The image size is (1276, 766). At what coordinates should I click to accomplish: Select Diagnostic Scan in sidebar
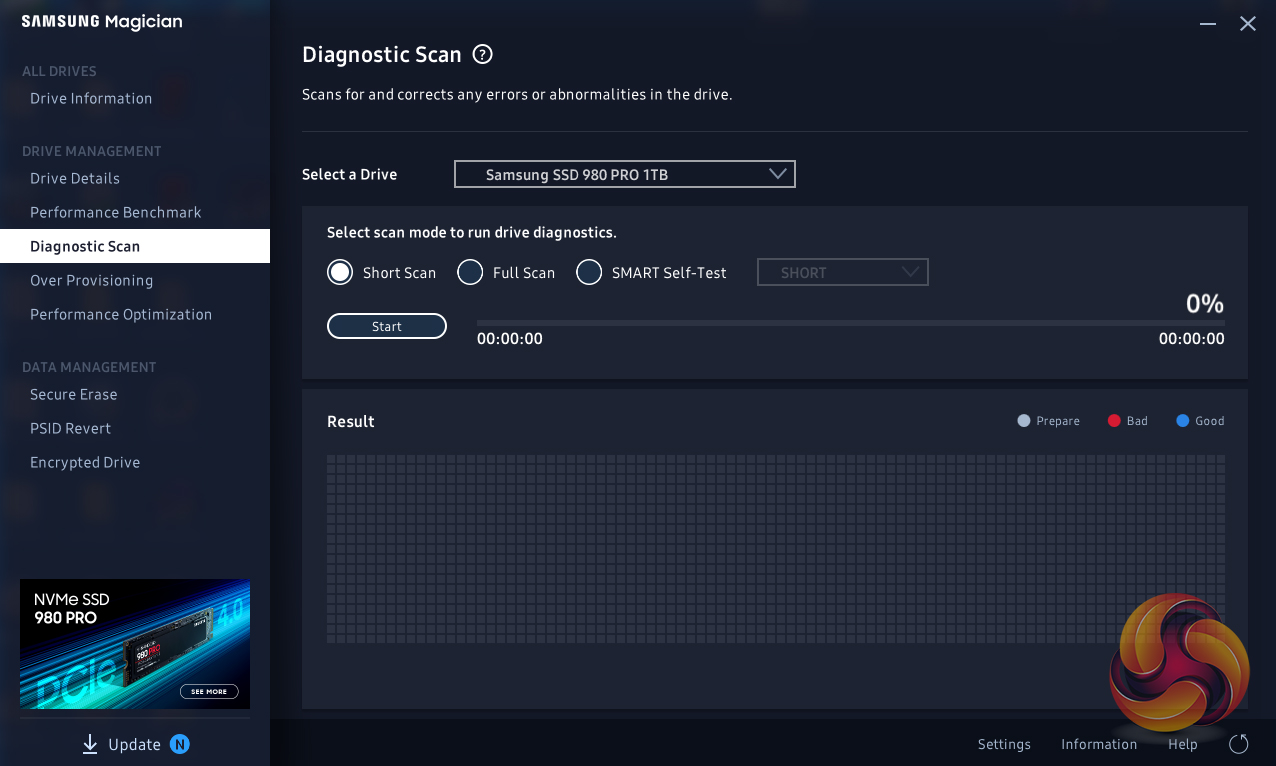click(x=135, y=246)
